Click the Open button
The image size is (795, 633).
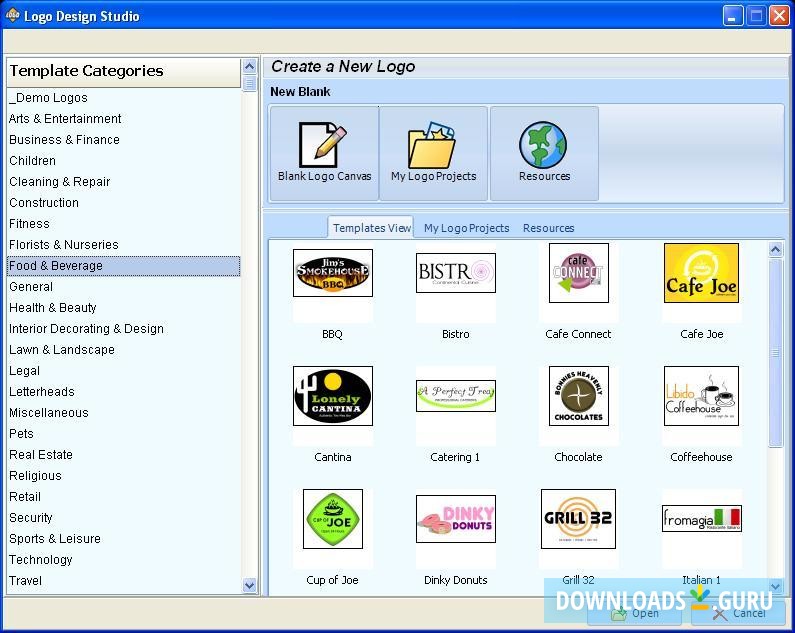pos(634,613)
